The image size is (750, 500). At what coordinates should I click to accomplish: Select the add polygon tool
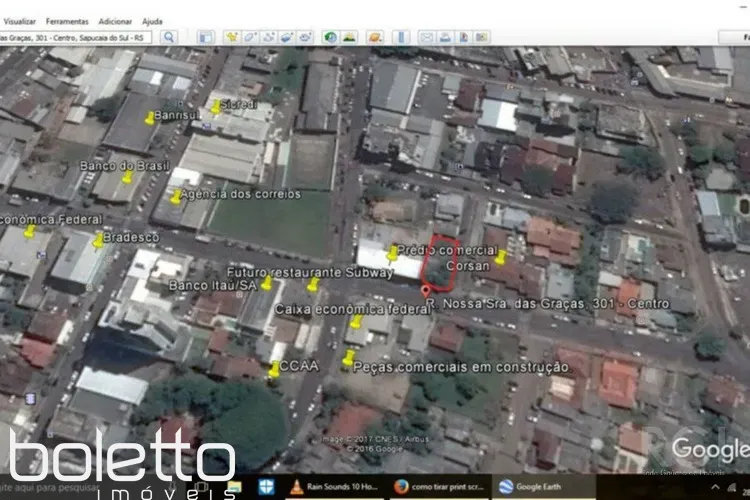click(x=250, y=37)
